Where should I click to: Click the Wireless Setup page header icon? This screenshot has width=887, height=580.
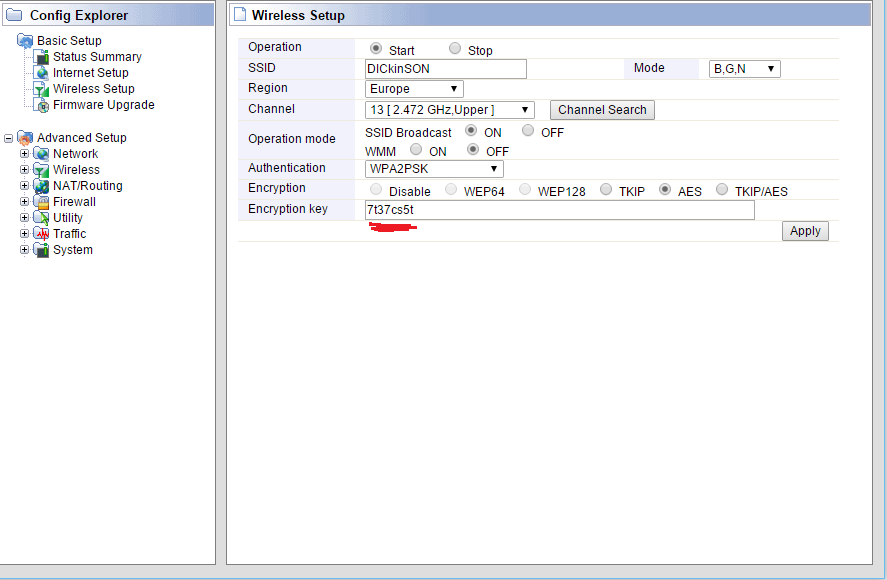pos(240,15)
